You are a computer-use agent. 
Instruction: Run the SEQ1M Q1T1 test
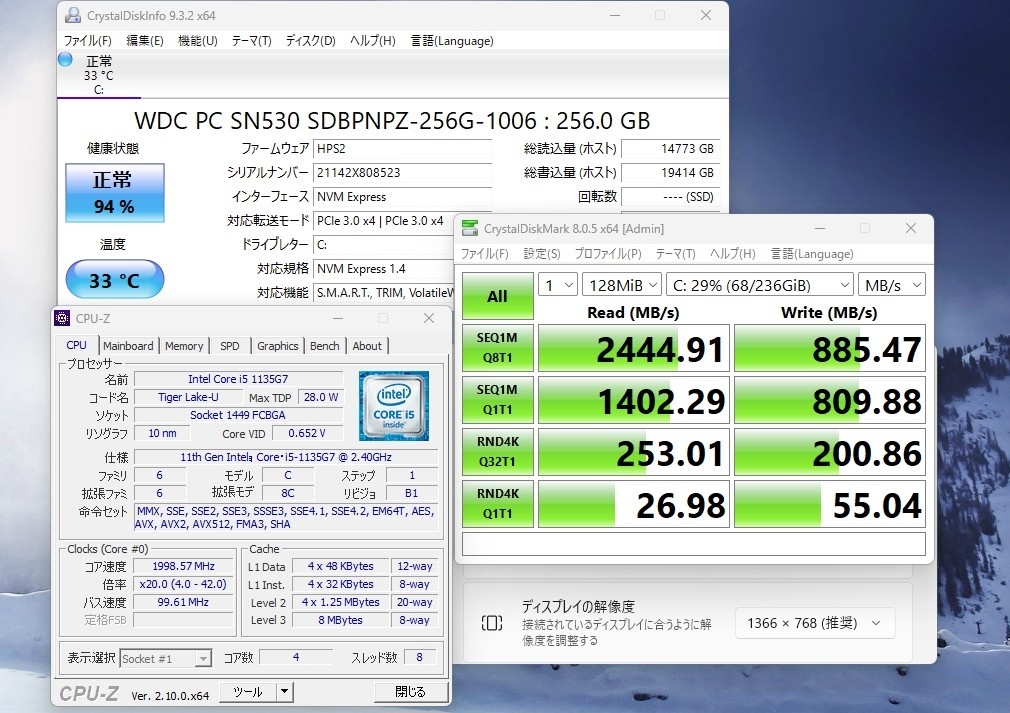pyautogui.click(x=497, y=399)
